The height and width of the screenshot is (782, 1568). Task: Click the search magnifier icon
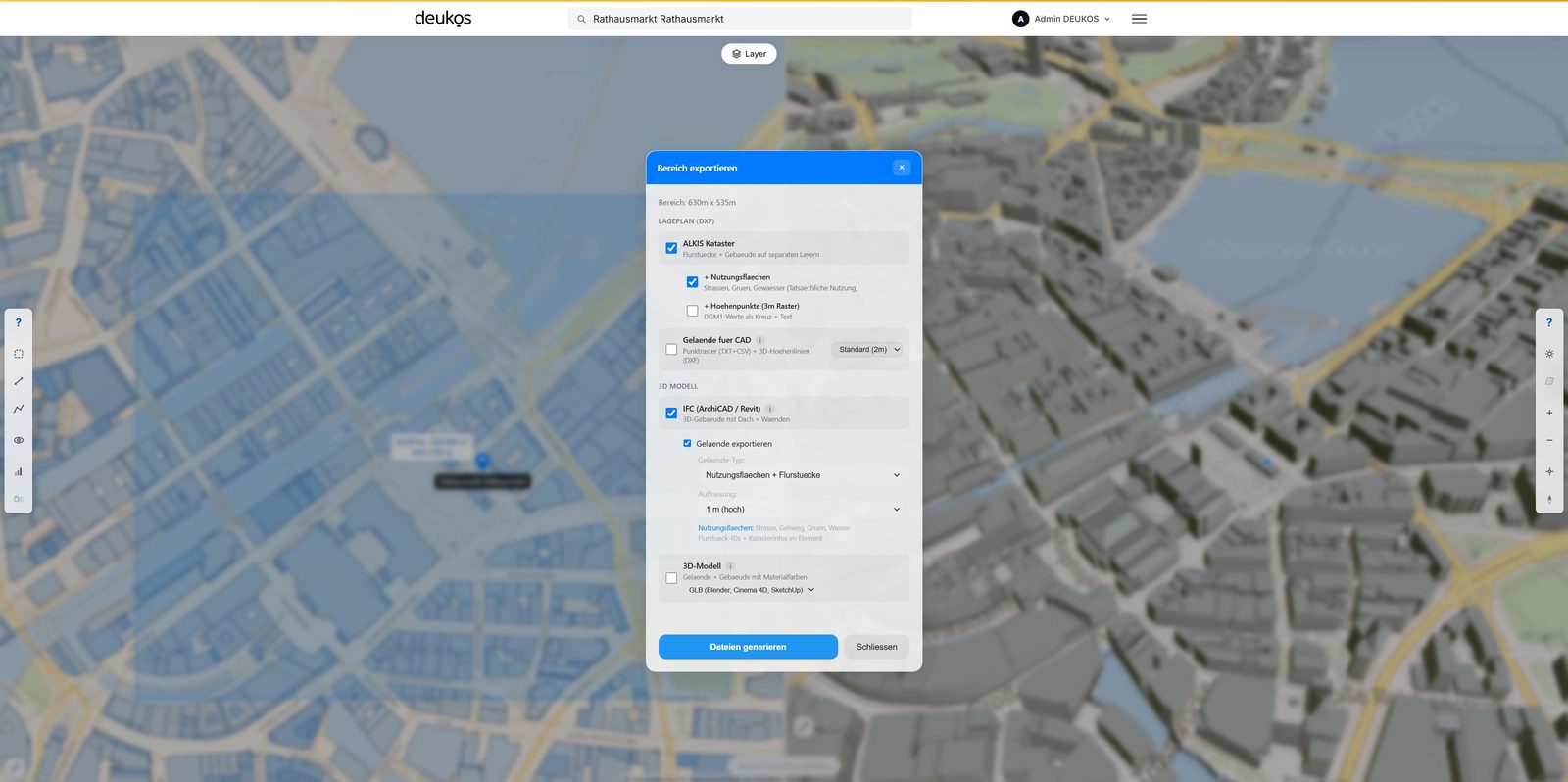[581, 19]
